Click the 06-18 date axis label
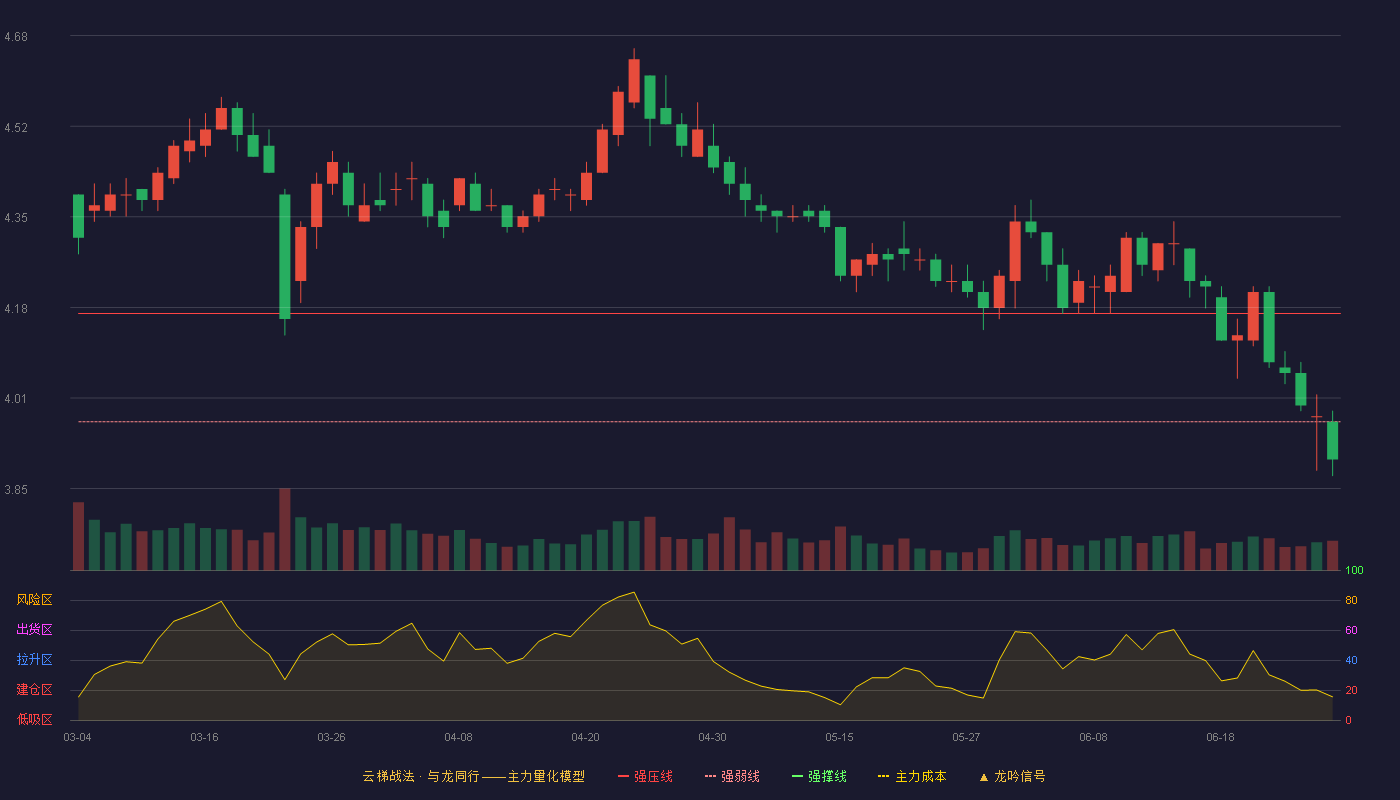The width and height of the screenshot is (1400, 800). tap(1220, 737)
